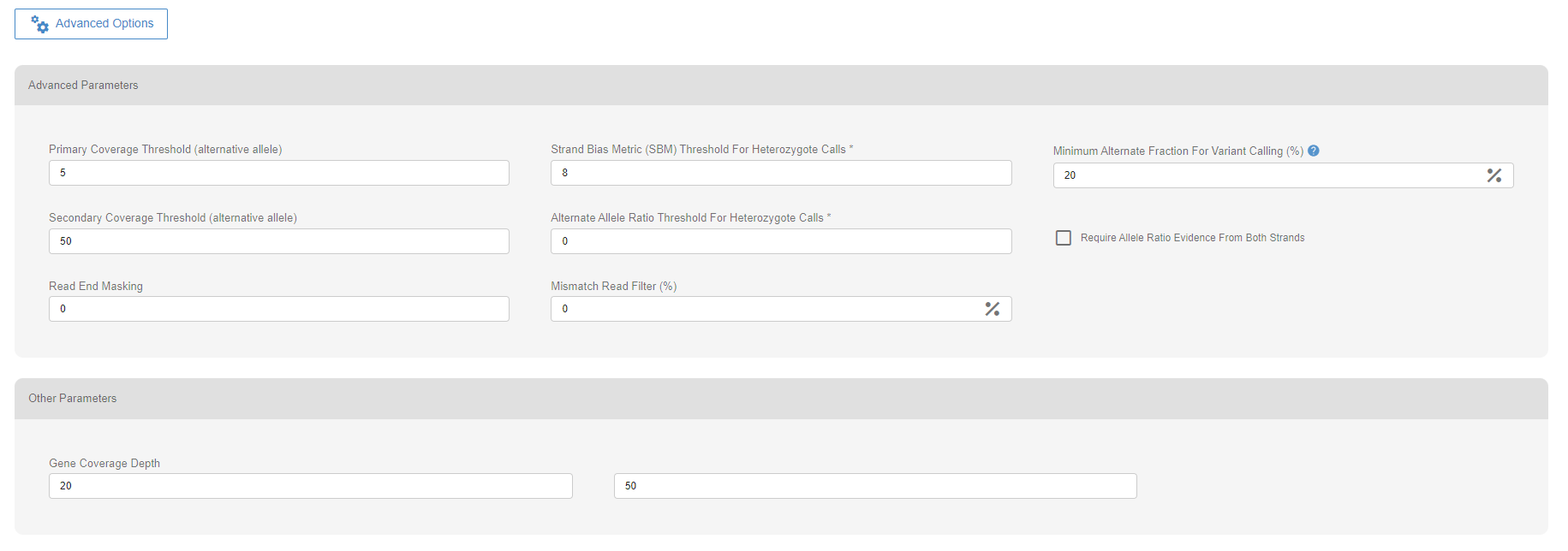Click the Mismatch Read Filter (%) label
The height and width of the screenshot is (551, 1568).
613,287
